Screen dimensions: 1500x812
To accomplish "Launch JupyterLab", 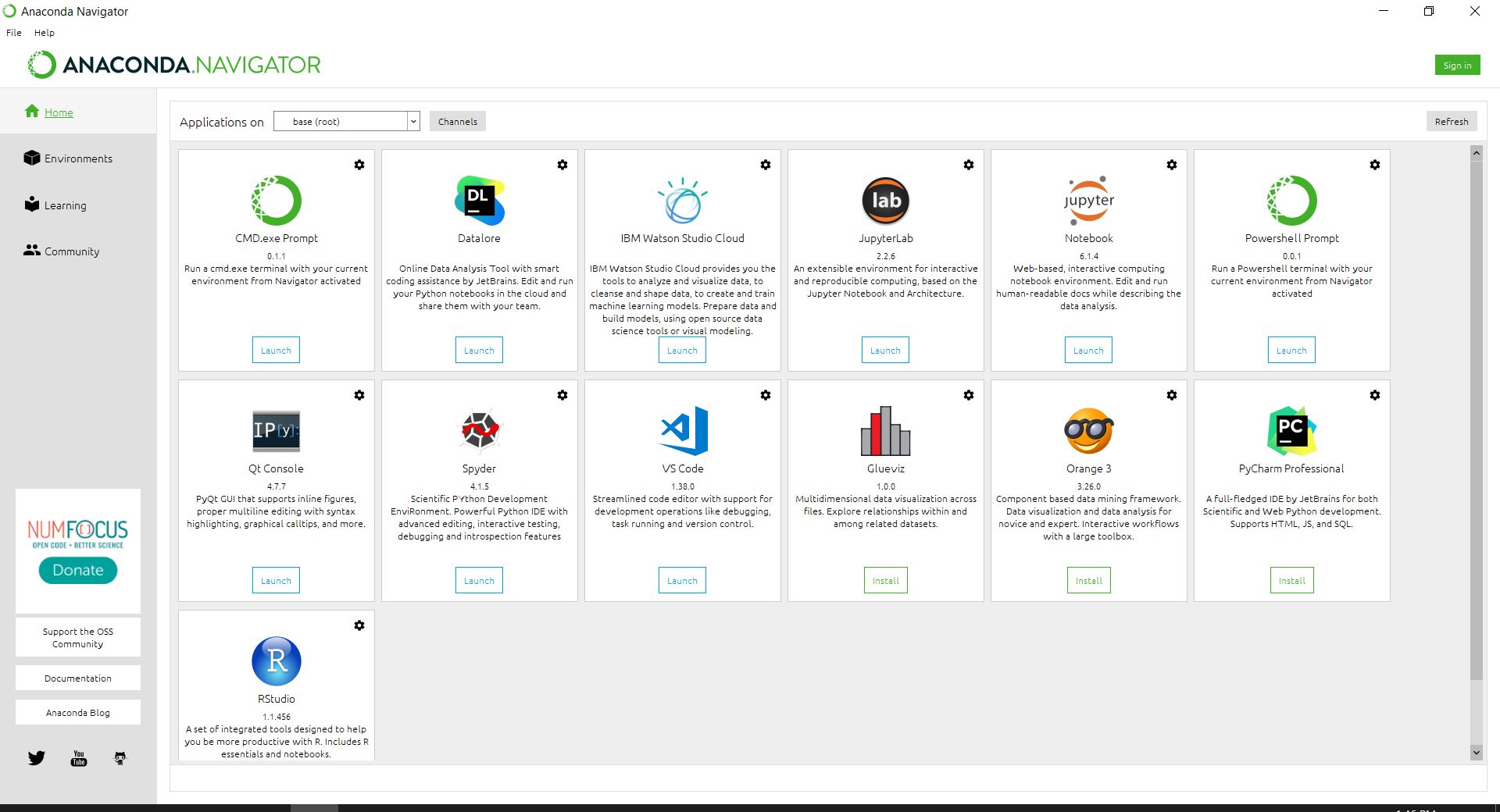I will tap(885, 351).
